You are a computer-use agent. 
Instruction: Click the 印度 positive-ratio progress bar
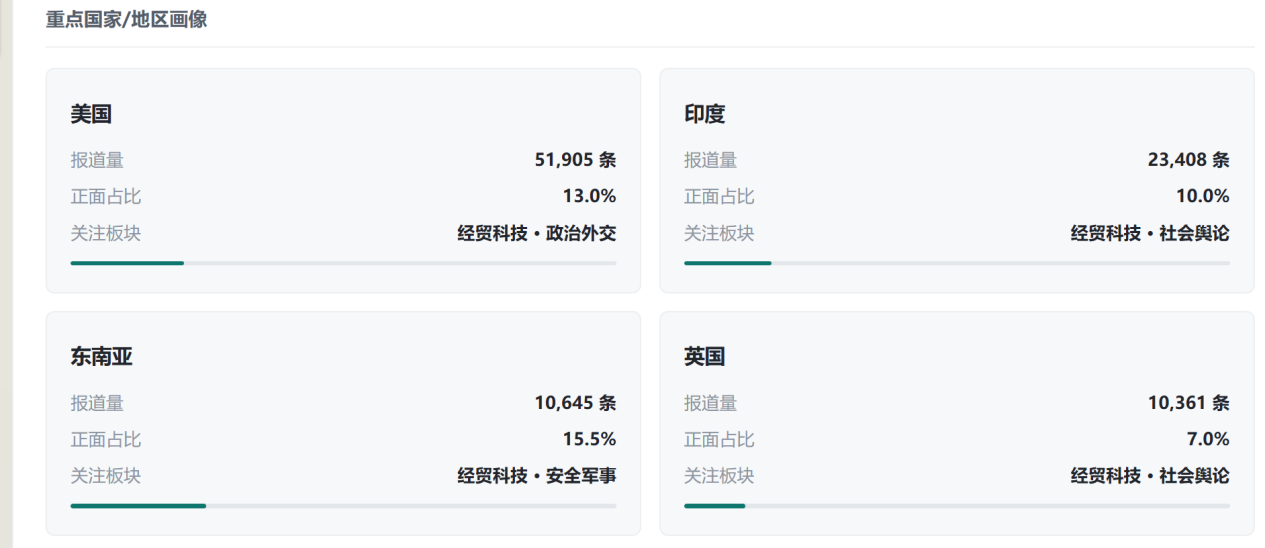(957, 263)
